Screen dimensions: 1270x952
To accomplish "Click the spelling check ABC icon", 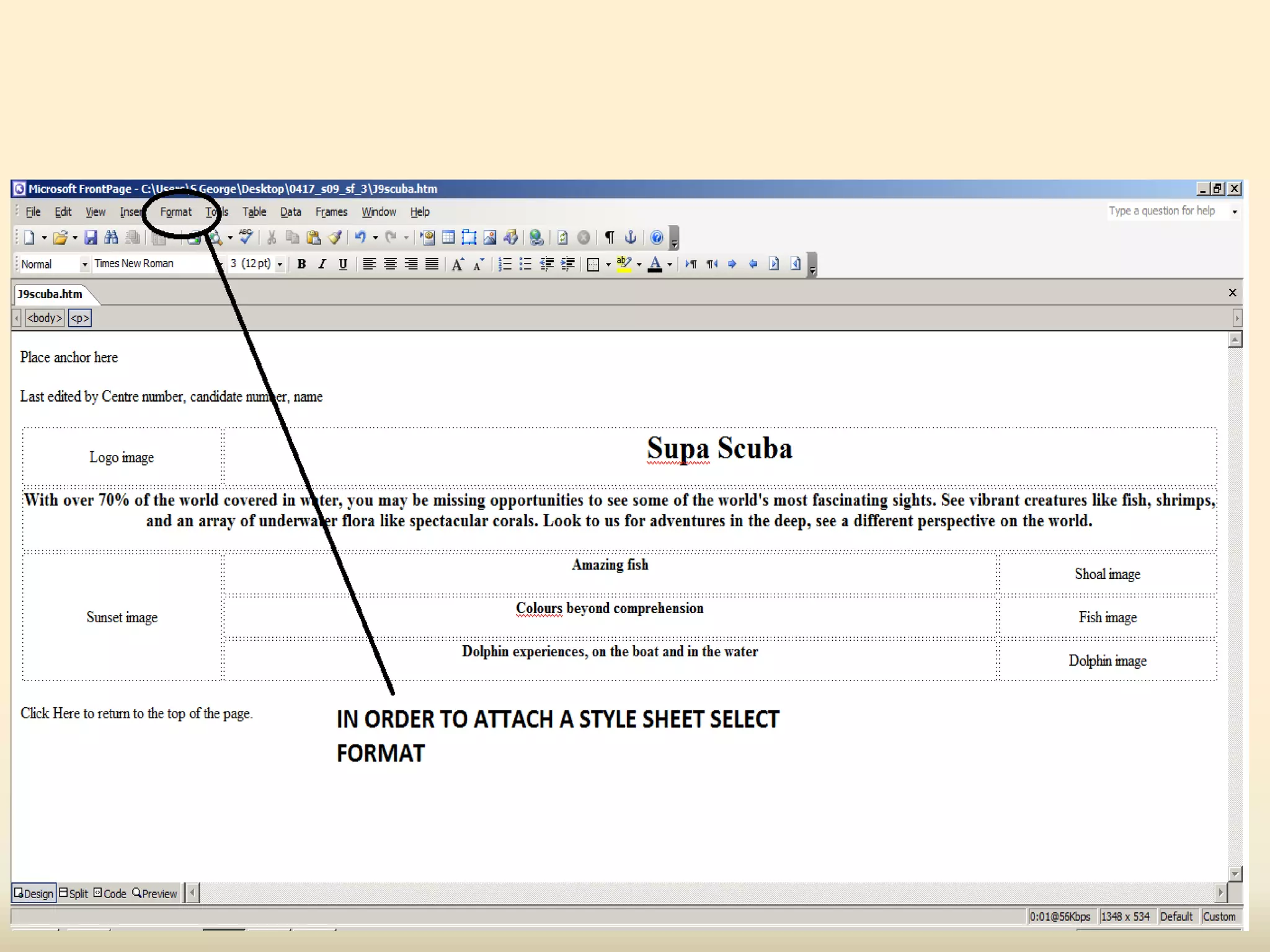I will [x=246, y=236].
